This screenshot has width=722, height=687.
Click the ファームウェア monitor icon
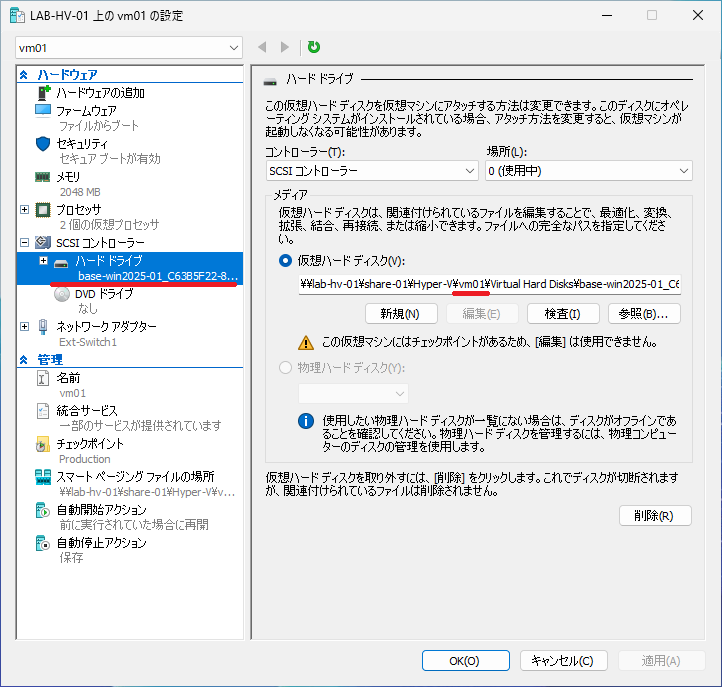pyautogui.click(x=43, y=111)
